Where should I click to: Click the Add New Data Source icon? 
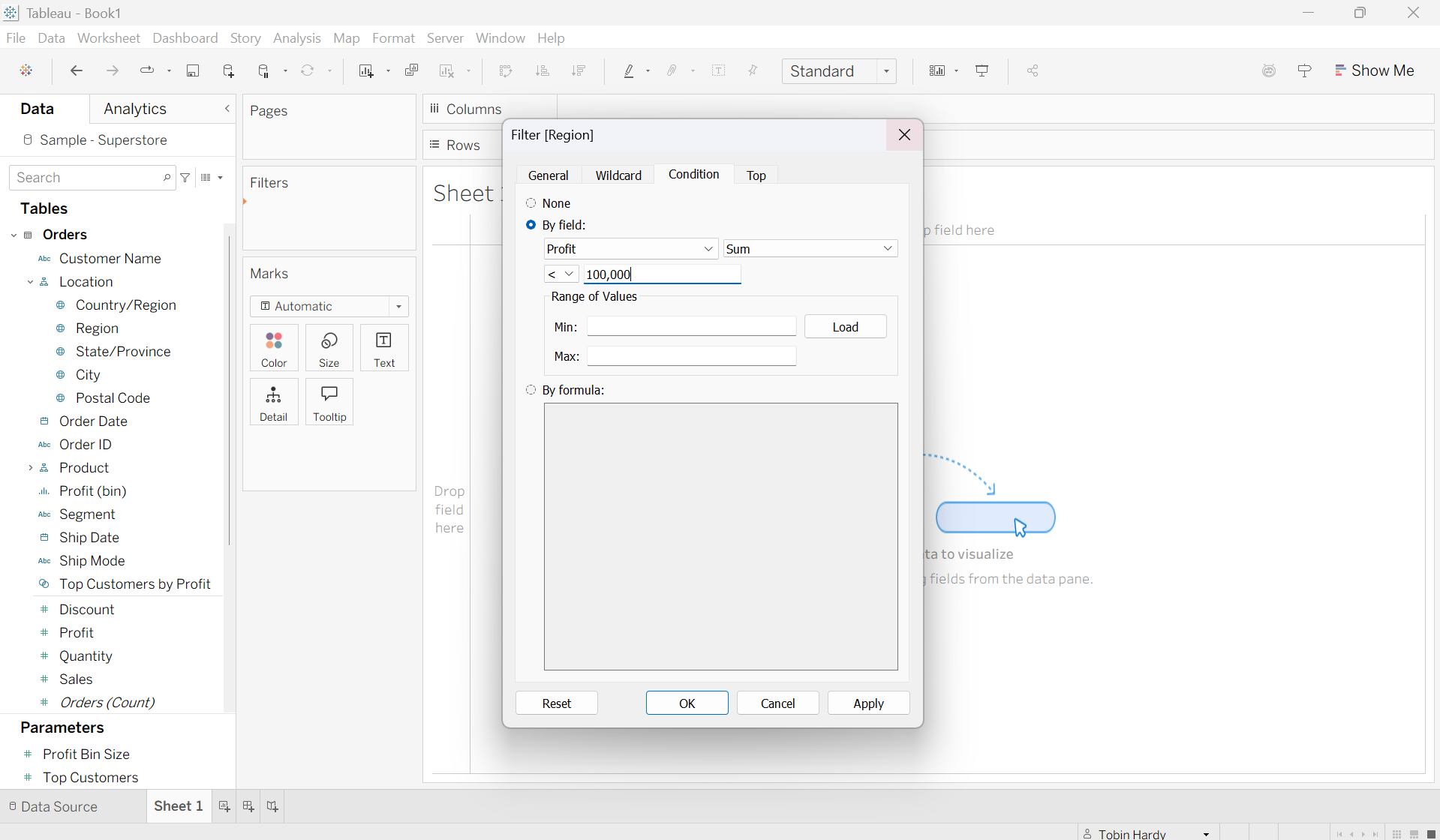229,70
